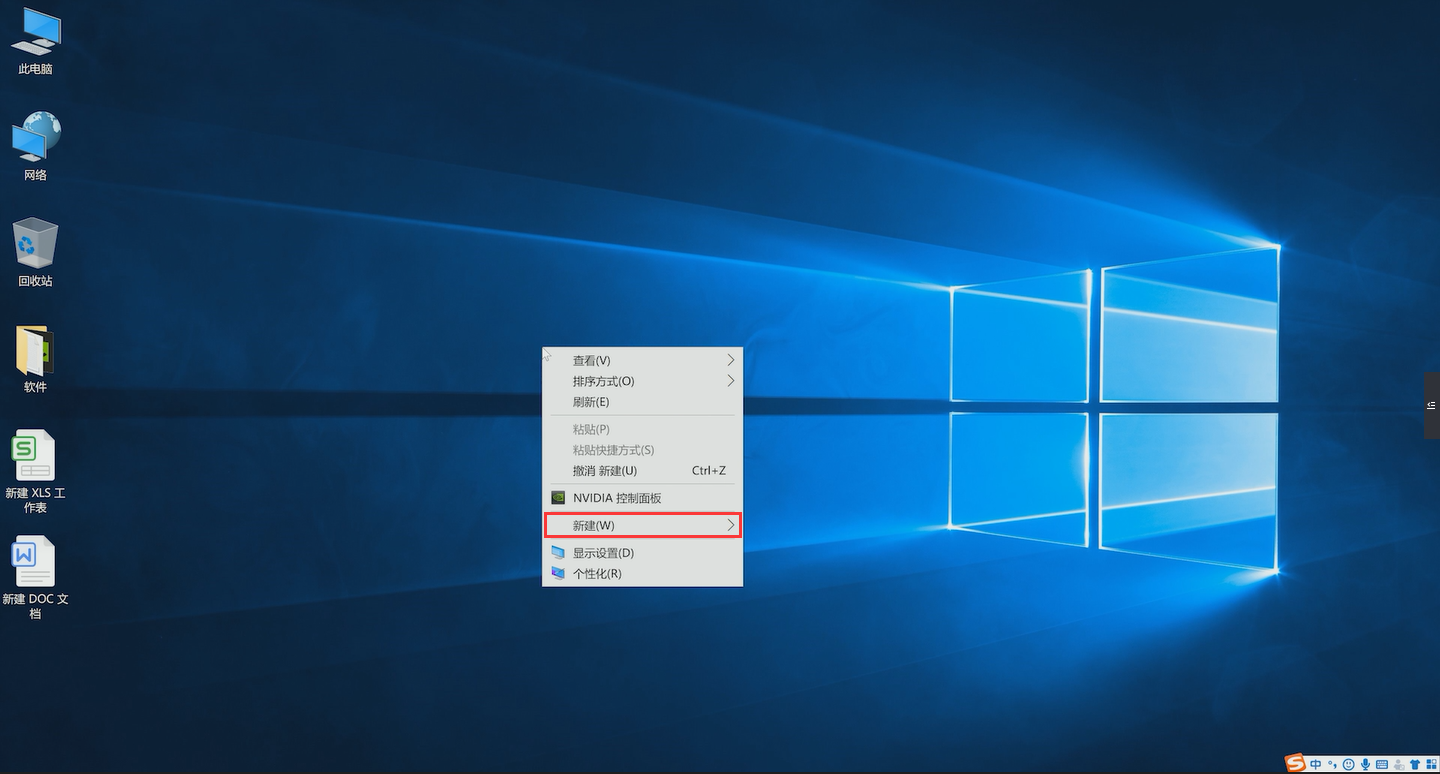The image size is (1440, 774).
Task: Expand the 排序方式(O) submenu arrow
Action: [731, 381]
